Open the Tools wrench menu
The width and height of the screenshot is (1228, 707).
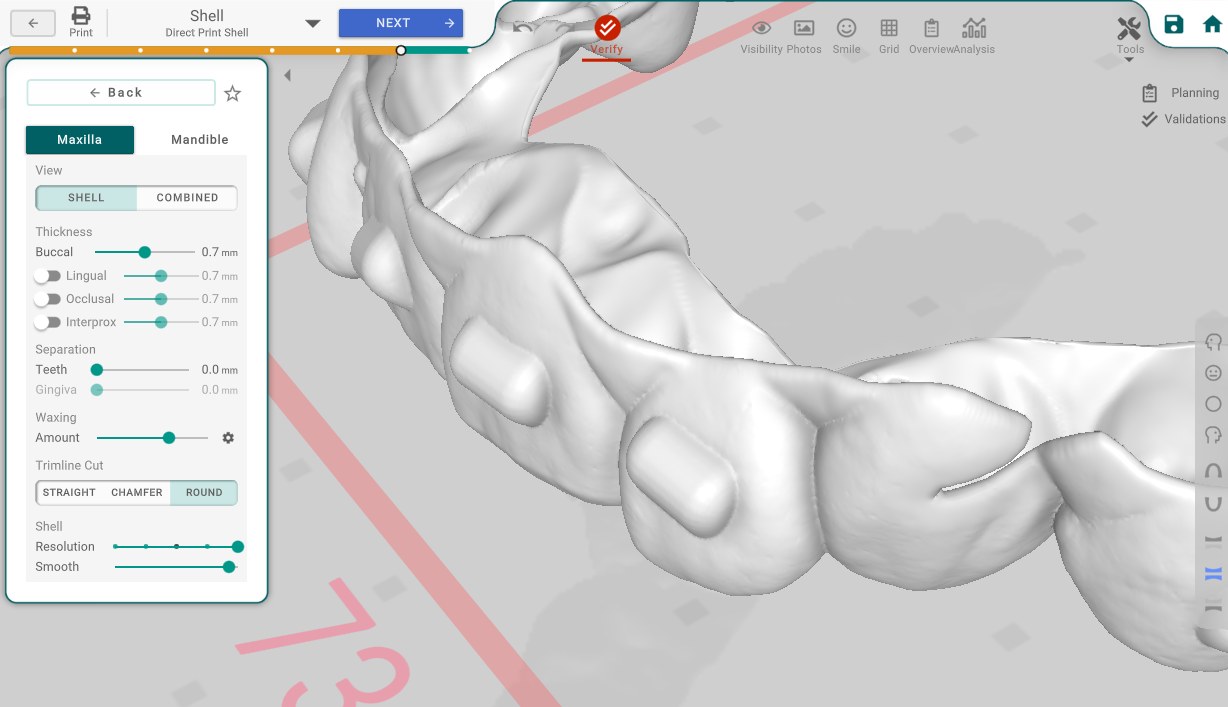pos(1129,29)
